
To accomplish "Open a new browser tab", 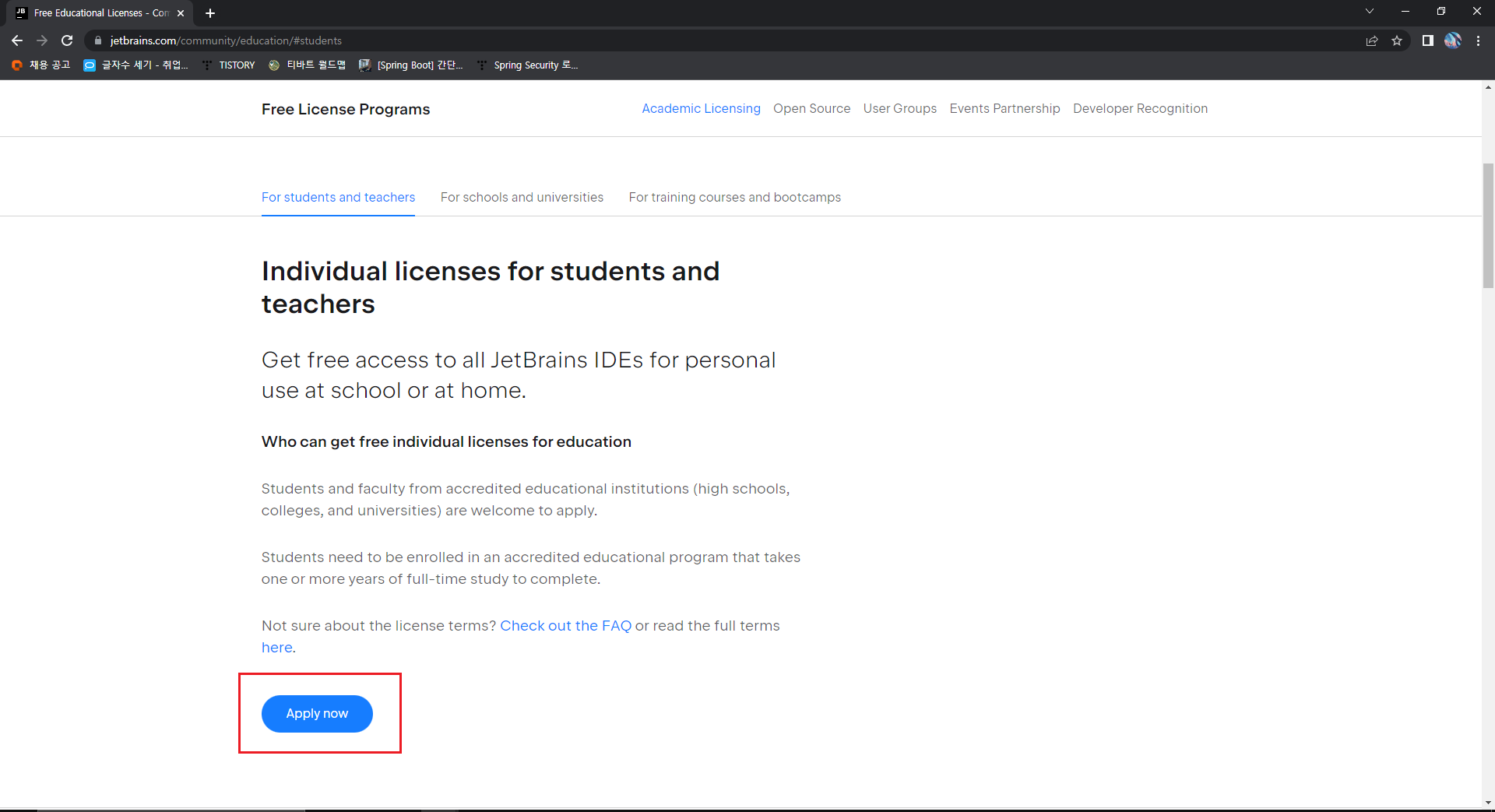I will [210, 13].
